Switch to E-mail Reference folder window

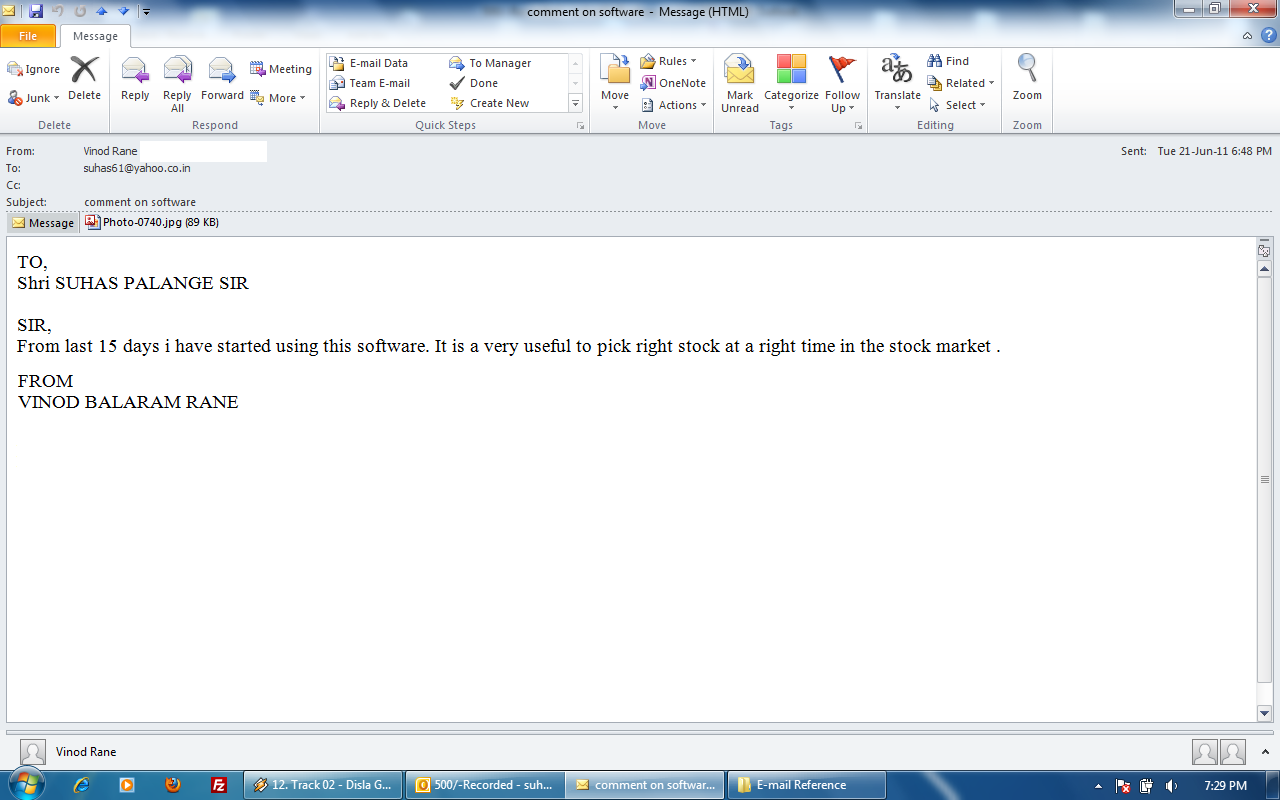pos(806,785)
